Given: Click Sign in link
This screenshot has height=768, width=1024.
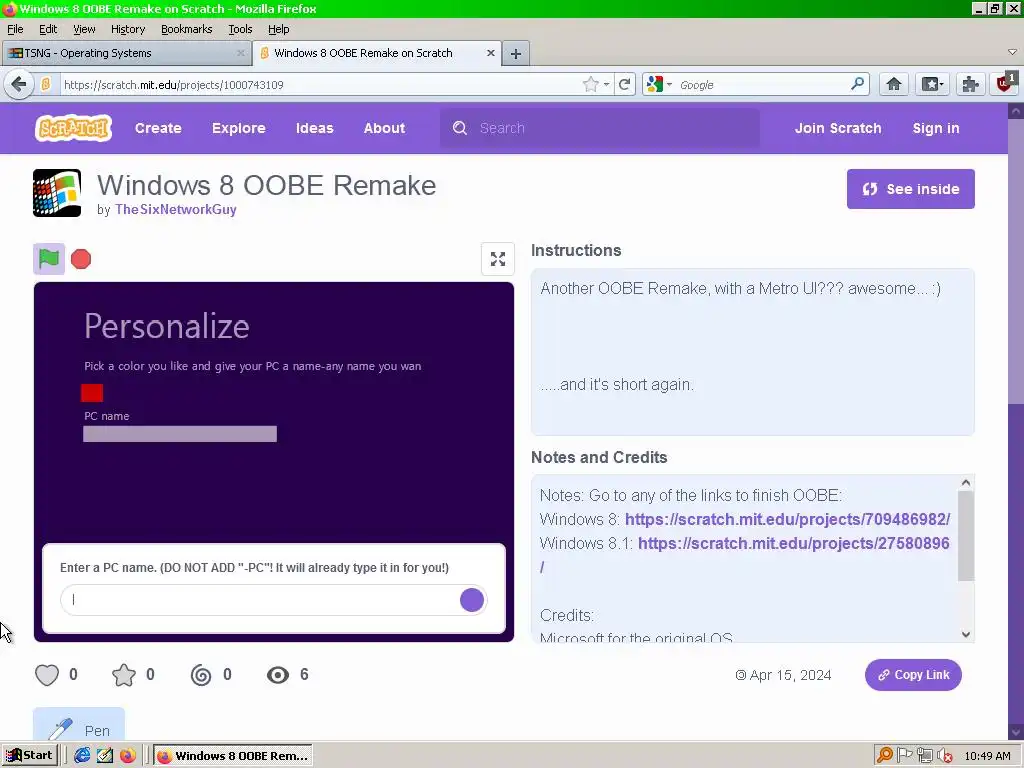Looking at the screenshot, I should pyautogui.click(x=935, y=128).
